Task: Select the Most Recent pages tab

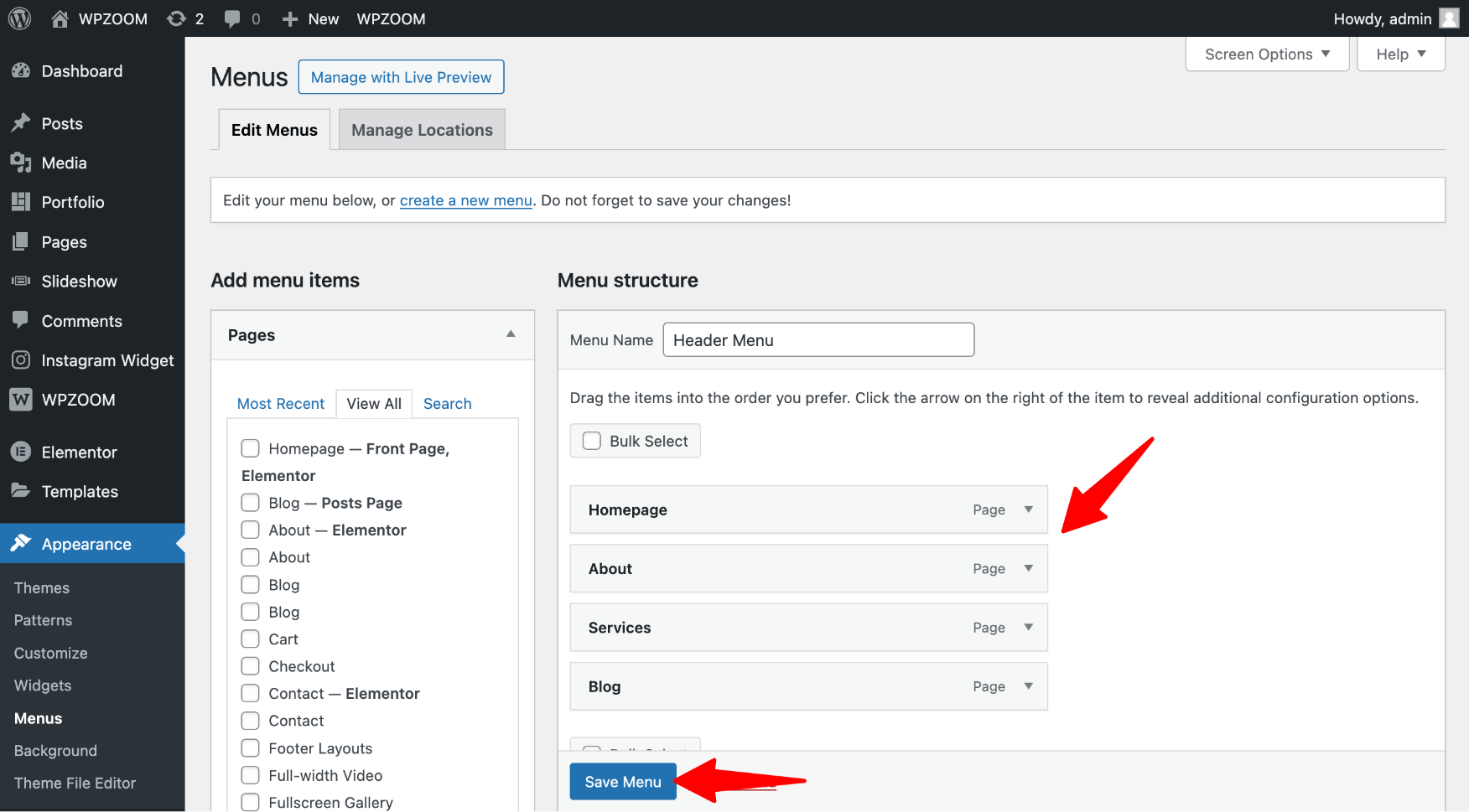Action: pyautogui.click(x=280, y=404)
